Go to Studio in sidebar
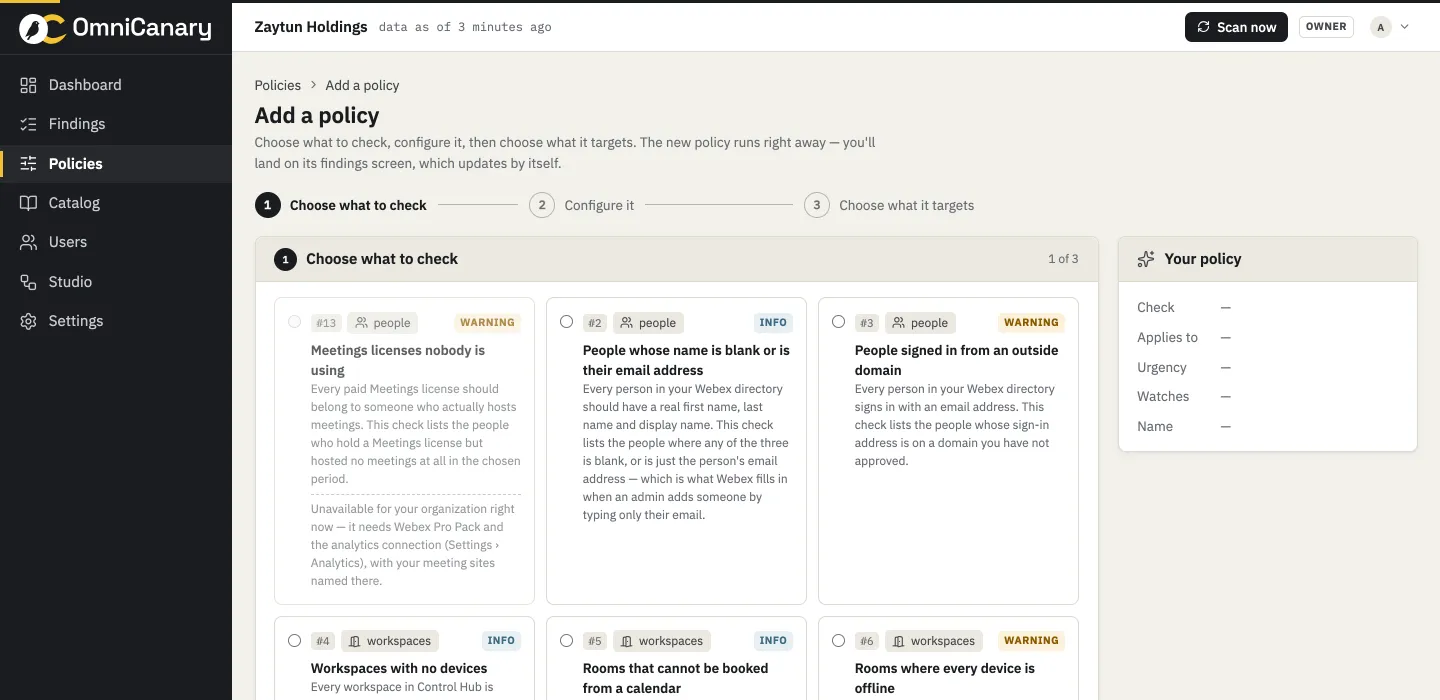The width and height of the screenshot is (1440, 700). pos(116,282)
